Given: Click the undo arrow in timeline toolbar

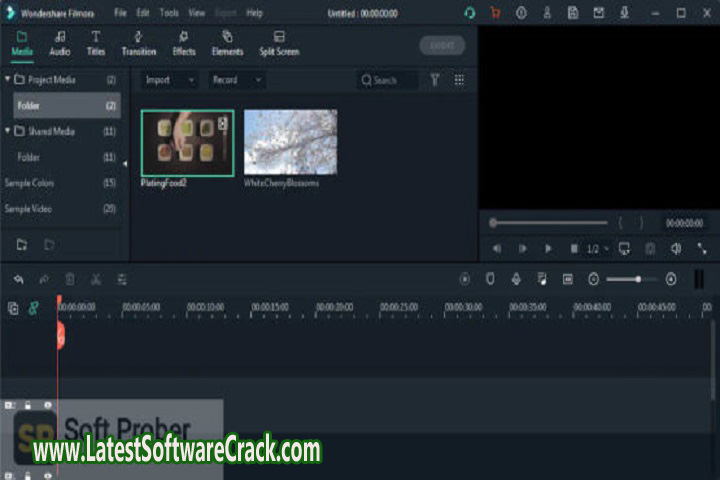Looking at the screenshot, I should tap(18, 280).
